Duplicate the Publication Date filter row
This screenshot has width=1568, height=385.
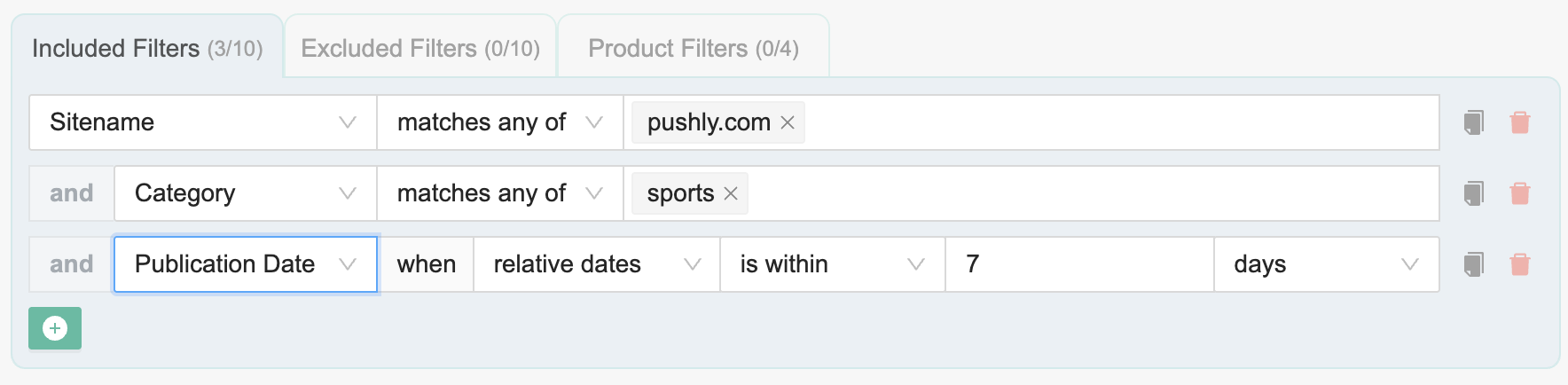1473,264
